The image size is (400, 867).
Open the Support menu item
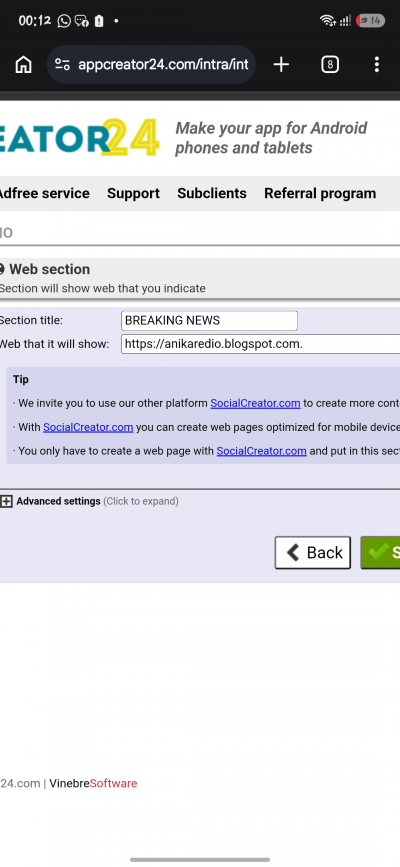133,193
